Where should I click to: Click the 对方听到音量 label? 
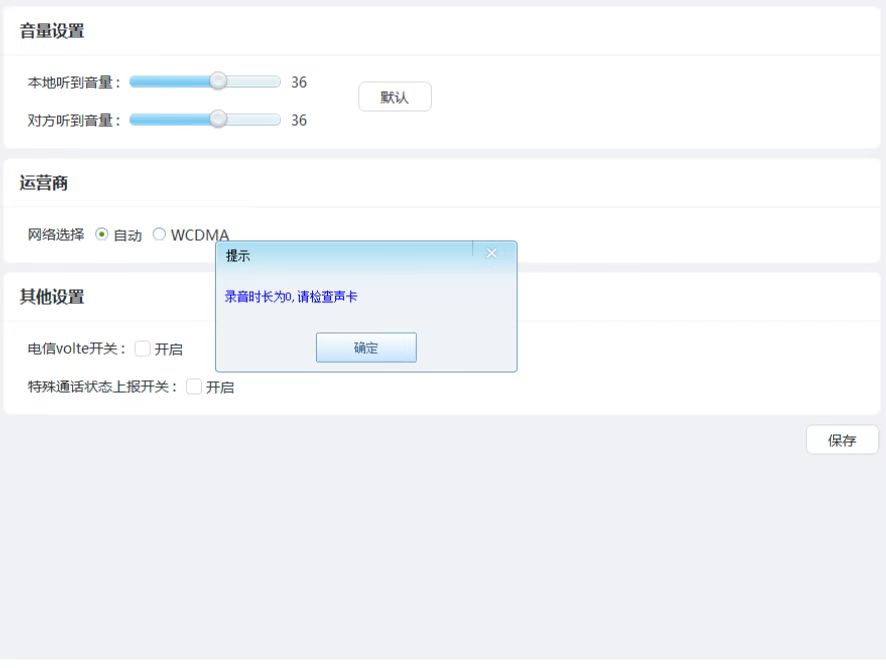[x=74, y=120]
